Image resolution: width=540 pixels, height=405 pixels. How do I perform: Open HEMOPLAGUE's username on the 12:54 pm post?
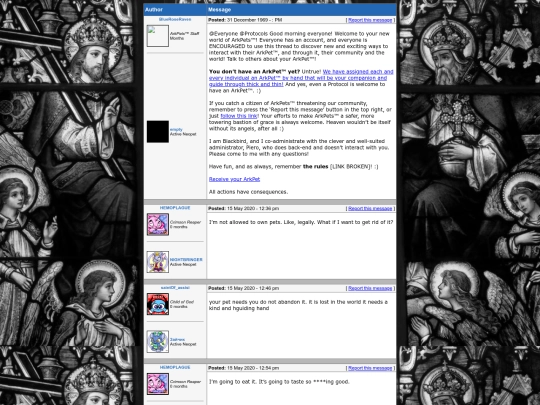click(x=175, y=367)
